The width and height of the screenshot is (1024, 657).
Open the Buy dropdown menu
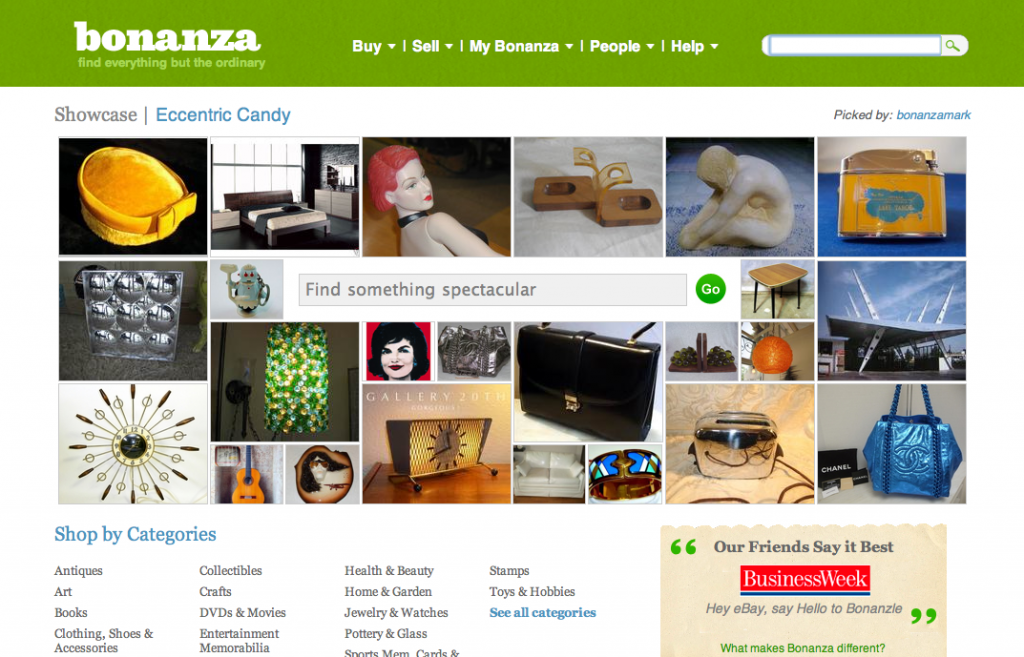point(374,46)
